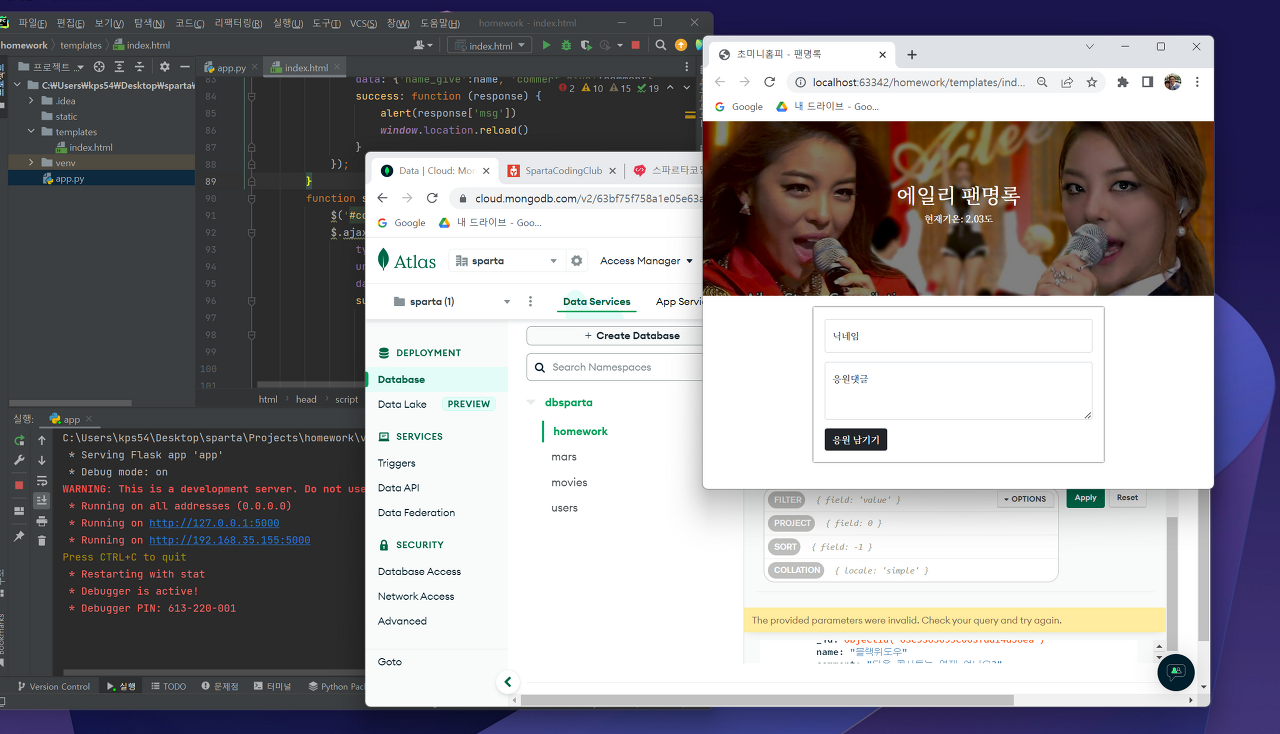Open the Version Control tool window tab
This screenshot has width=1280, height=734.
click(x=54, y=687)
